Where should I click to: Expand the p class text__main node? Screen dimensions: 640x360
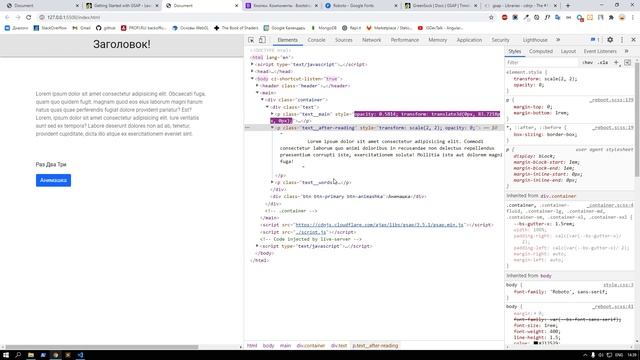pos(272,114)
